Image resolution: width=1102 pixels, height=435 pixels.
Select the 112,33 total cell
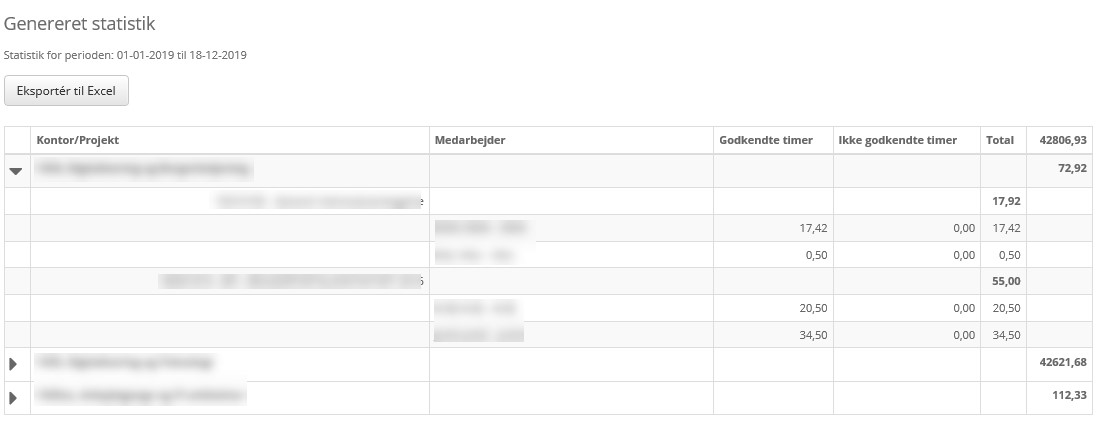point(1069,396)
